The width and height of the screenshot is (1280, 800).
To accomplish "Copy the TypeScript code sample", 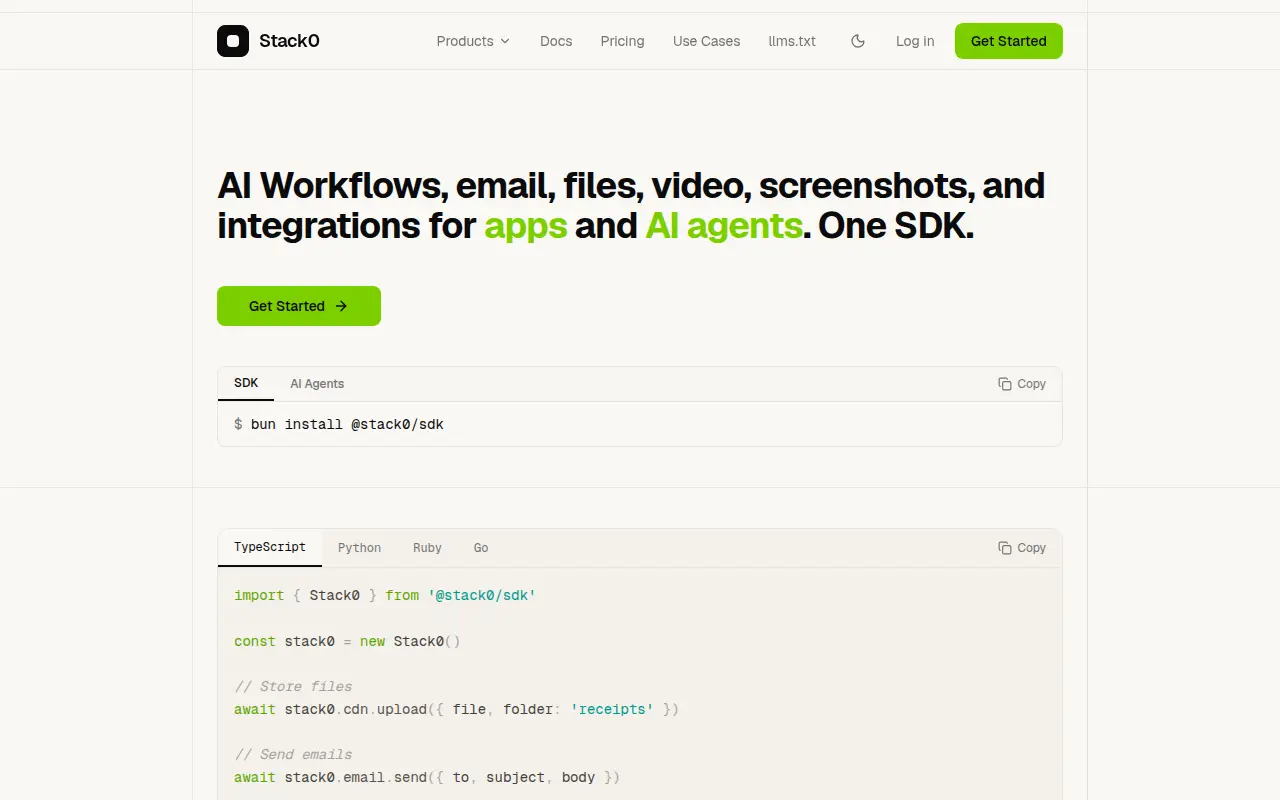I will tap(1022, 548).
